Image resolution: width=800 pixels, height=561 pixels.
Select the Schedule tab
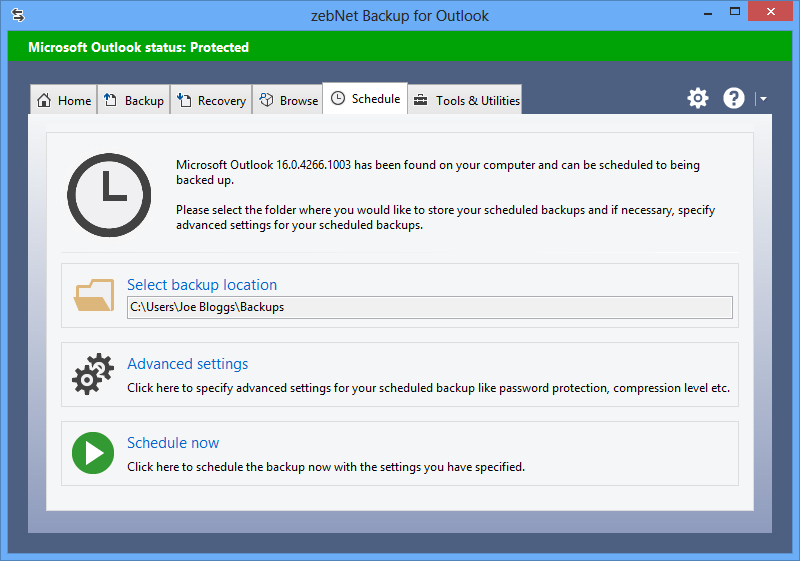click(x=365, y=98)
